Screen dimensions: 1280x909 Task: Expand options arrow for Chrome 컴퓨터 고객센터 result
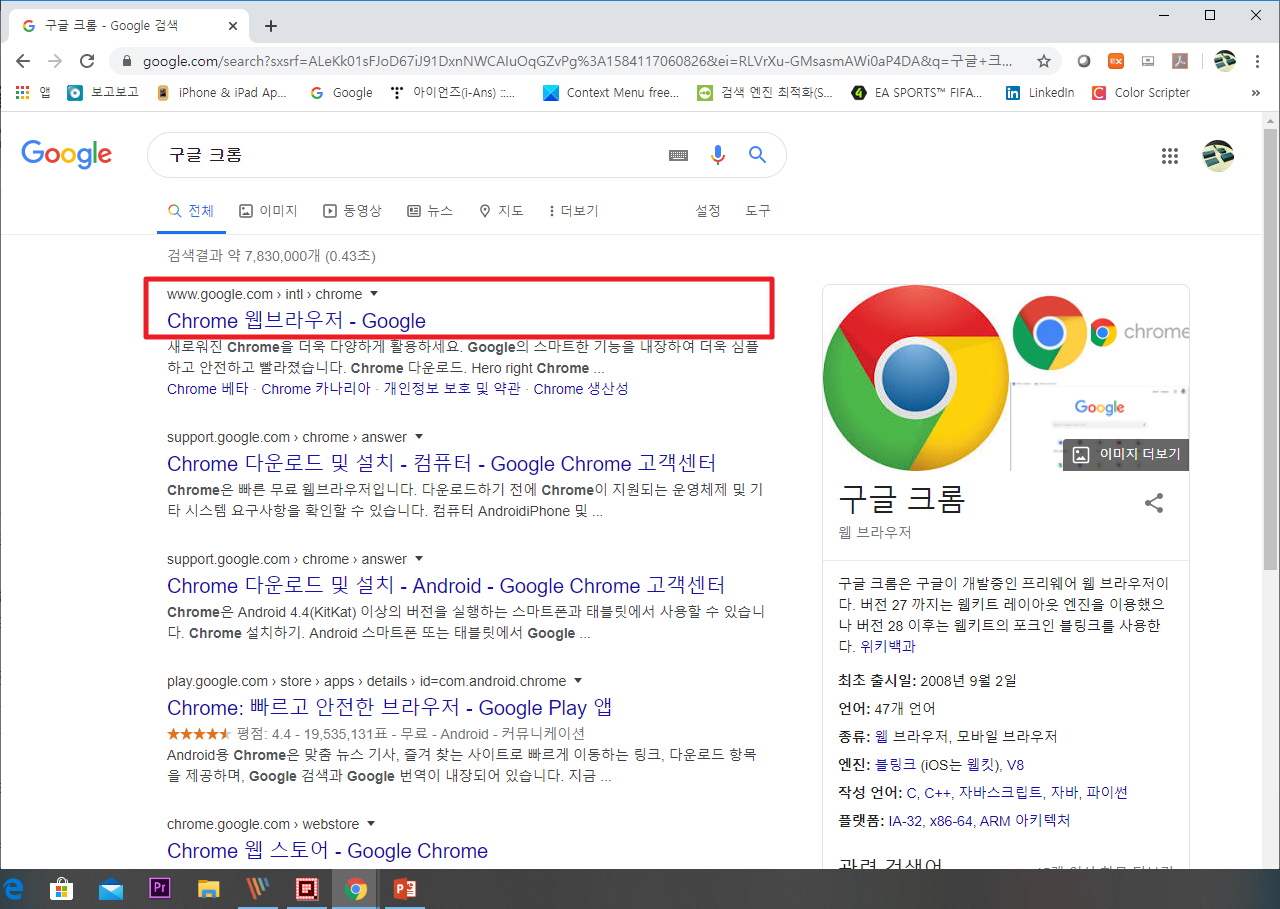(419, 437)
